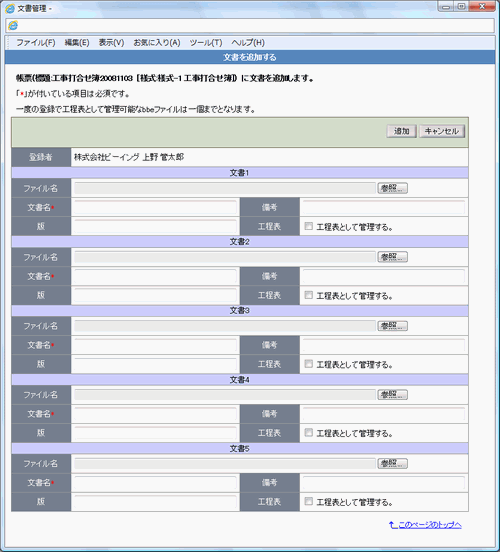Open the お気に入り(A) menu
Viewport: 500px width, 552px height.
click(x=157, y=43)
